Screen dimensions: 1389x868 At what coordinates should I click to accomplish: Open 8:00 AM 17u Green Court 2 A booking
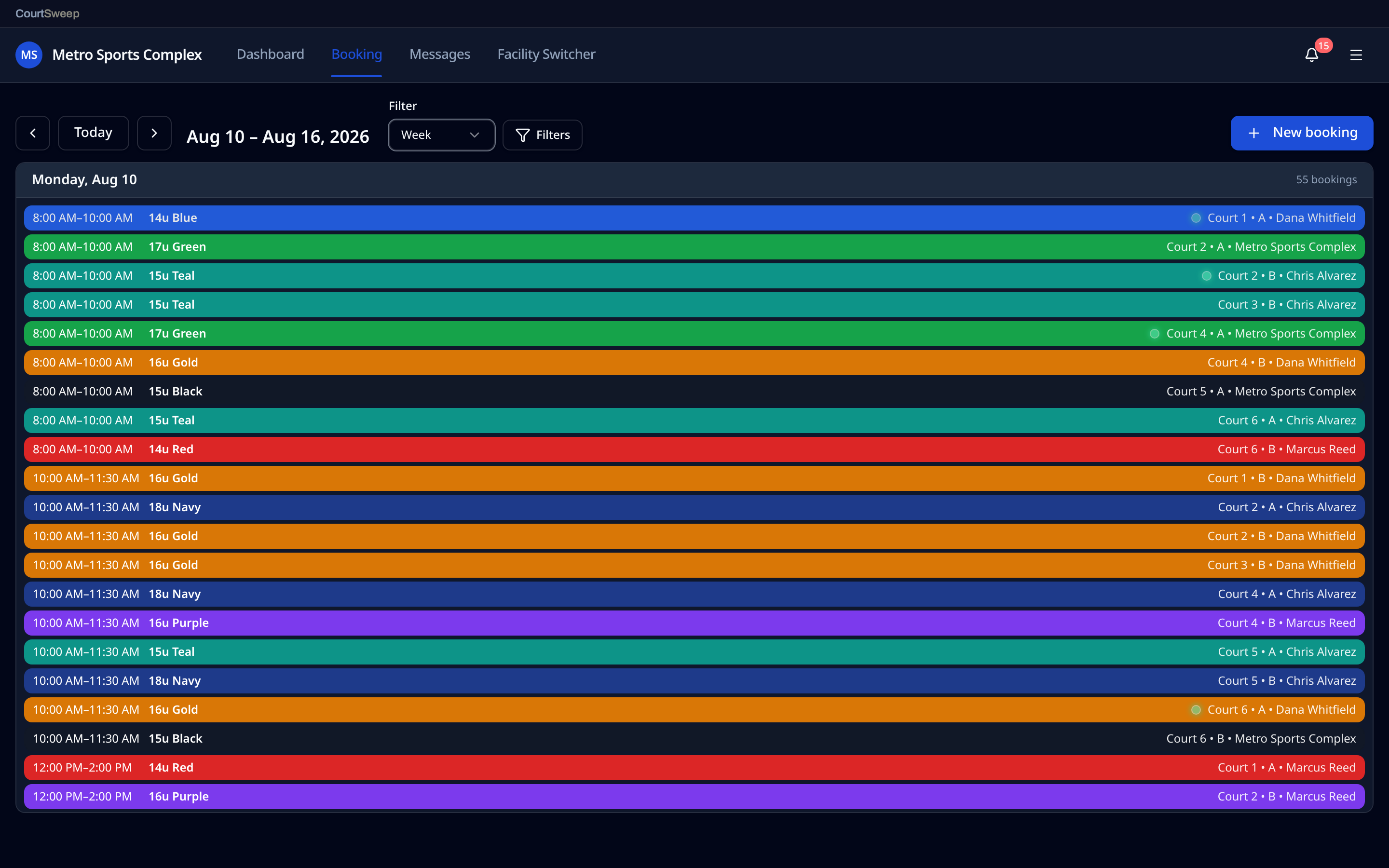click(694, 247)
